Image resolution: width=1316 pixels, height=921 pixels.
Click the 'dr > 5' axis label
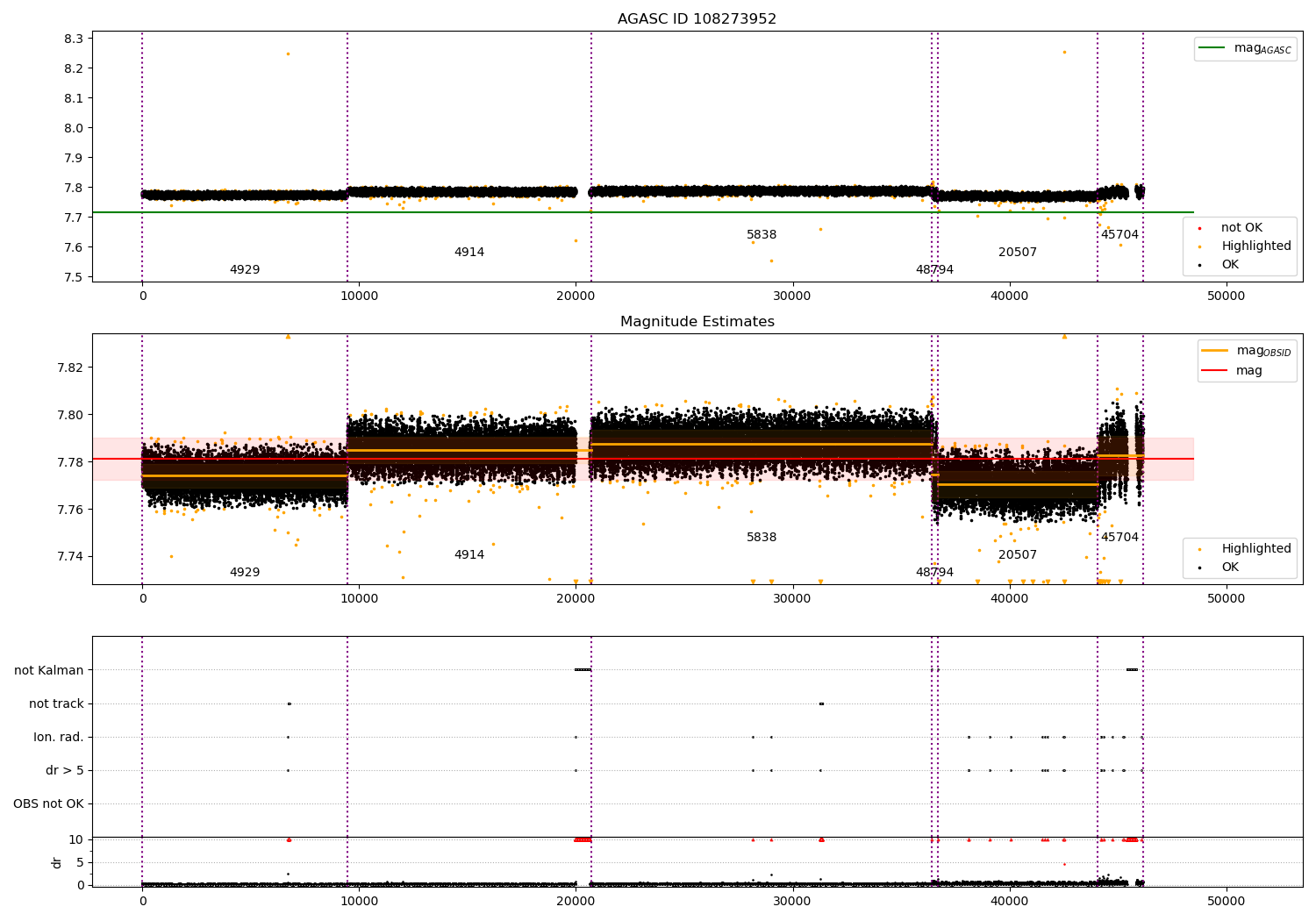click(65, 771)
